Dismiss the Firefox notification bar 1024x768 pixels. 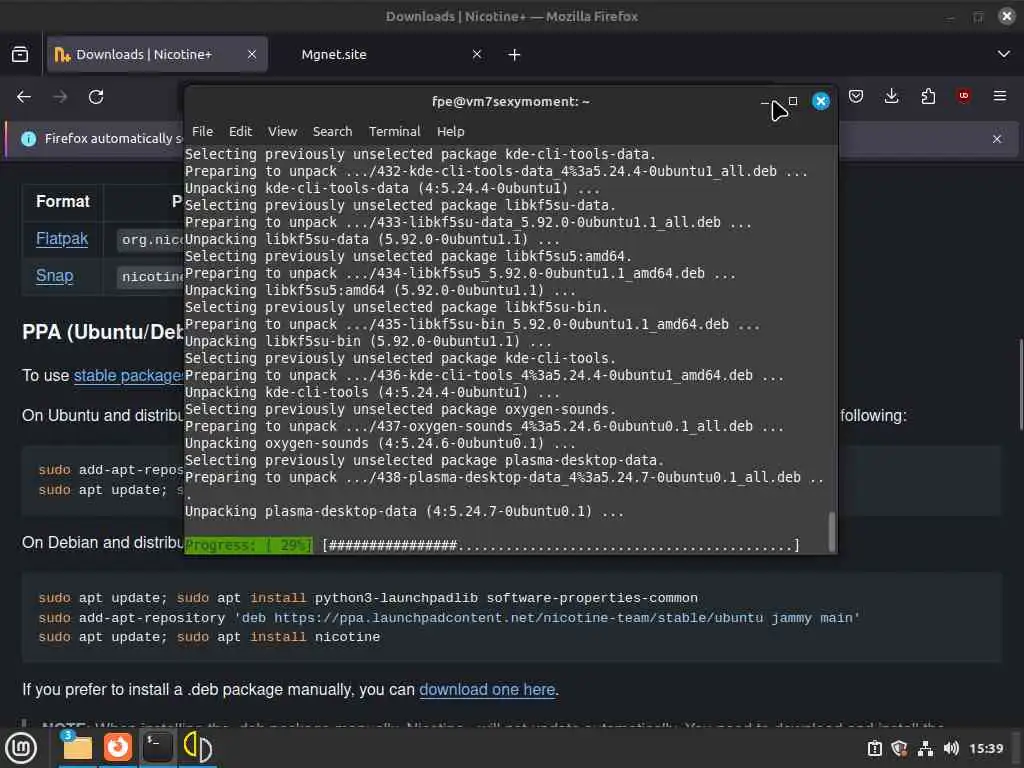997,138
